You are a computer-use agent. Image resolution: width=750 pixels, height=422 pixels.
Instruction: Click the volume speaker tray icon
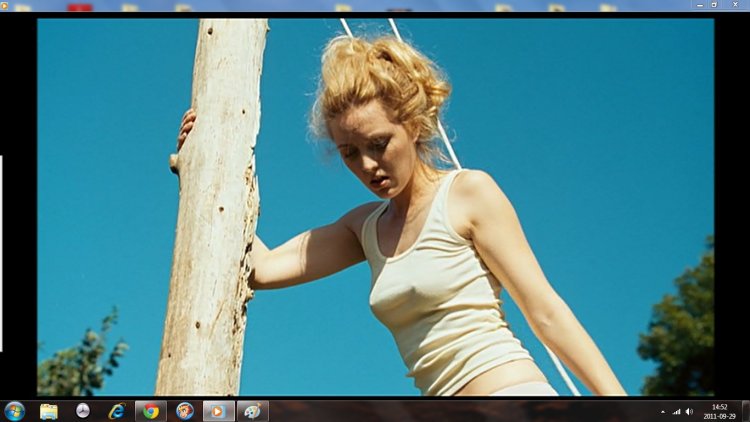pos(689,412)
